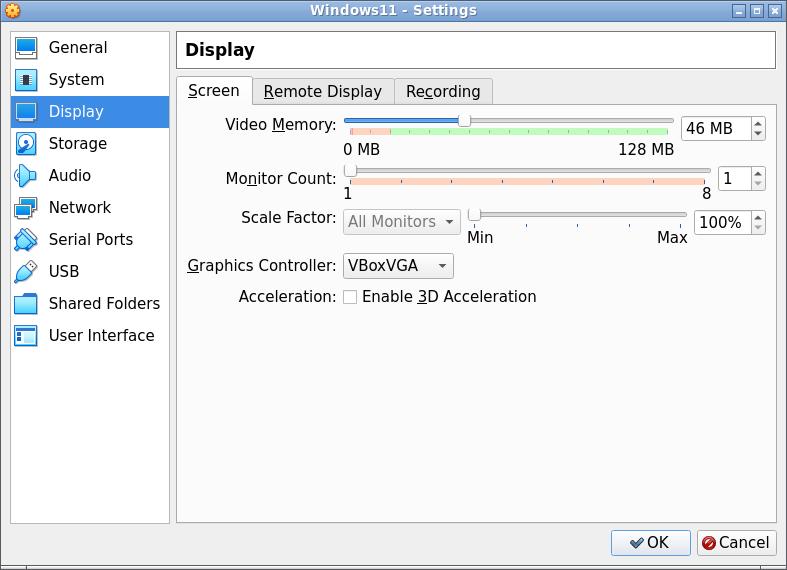Image resolution: width=787 pixels, height=570 pixels.
Task: Increase Monitor Count using up arrow
Action: point(758,173)
